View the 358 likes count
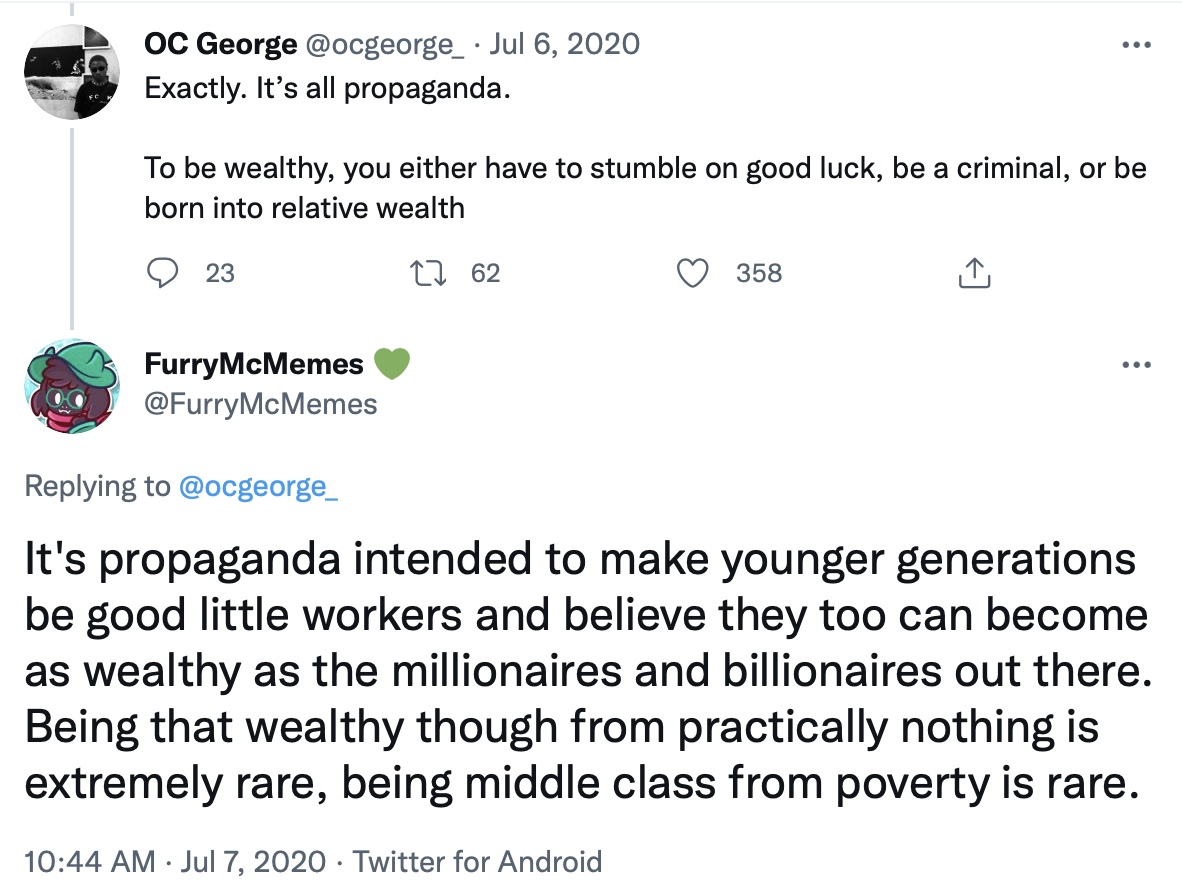This screenshot has width=1182, height=896. [x=759, y=273]
